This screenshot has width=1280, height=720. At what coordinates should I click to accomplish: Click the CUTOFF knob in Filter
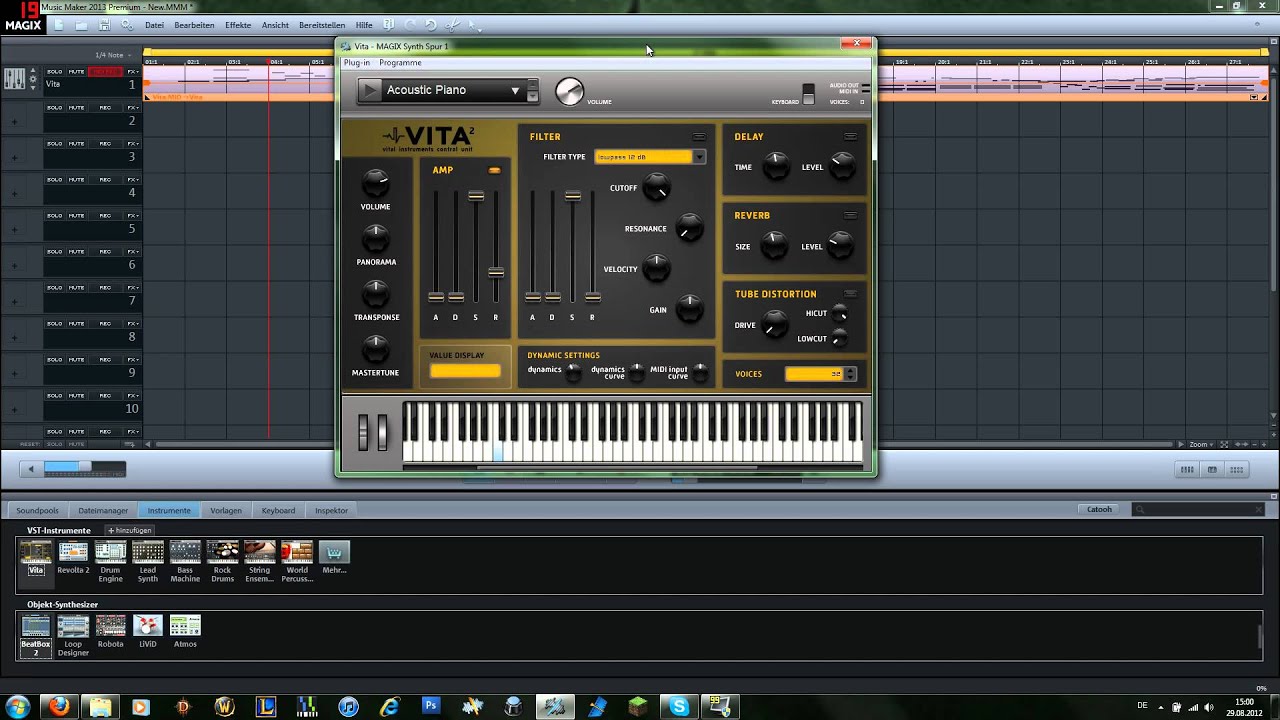point(656,186)
